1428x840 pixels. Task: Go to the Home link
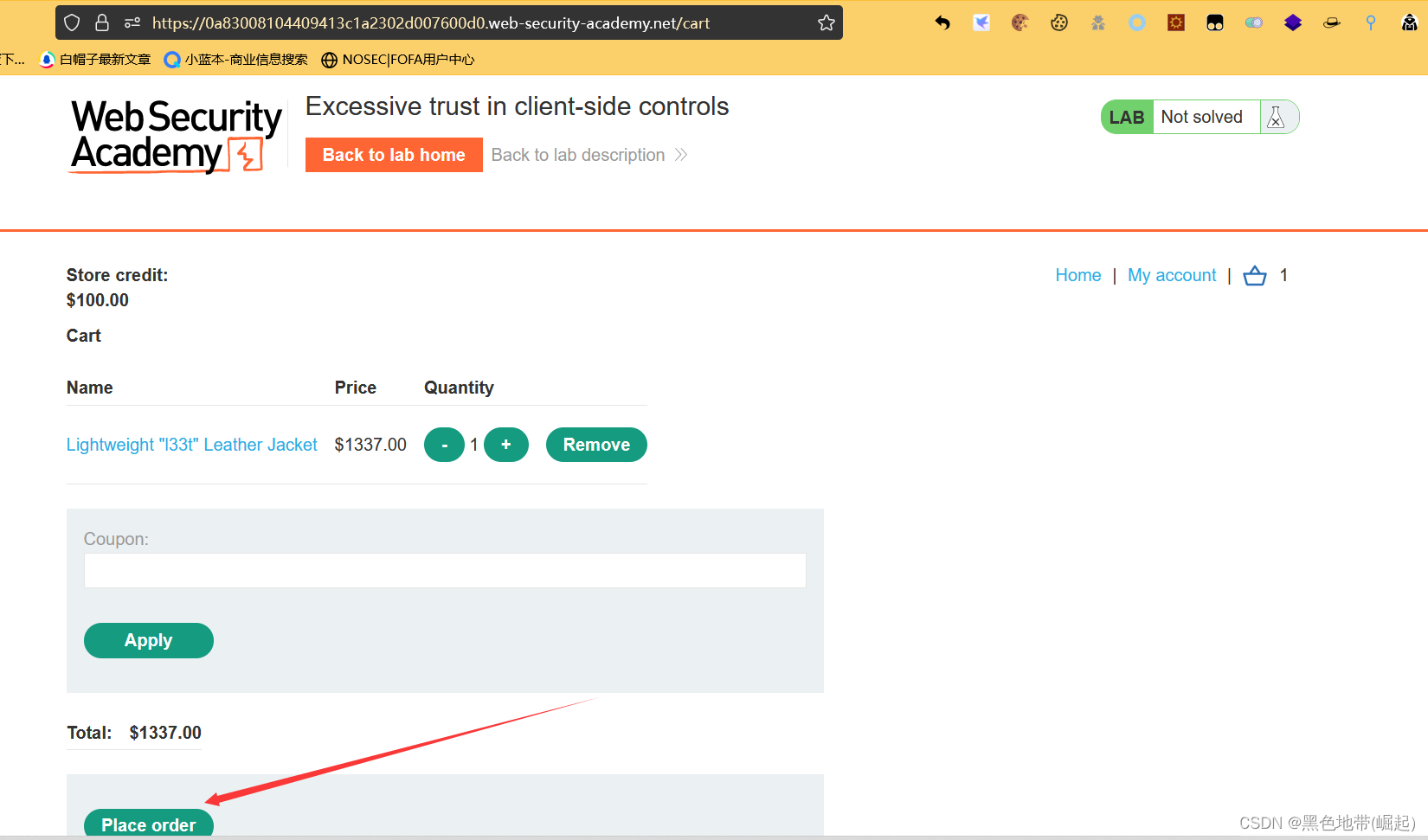(1077, 275)
